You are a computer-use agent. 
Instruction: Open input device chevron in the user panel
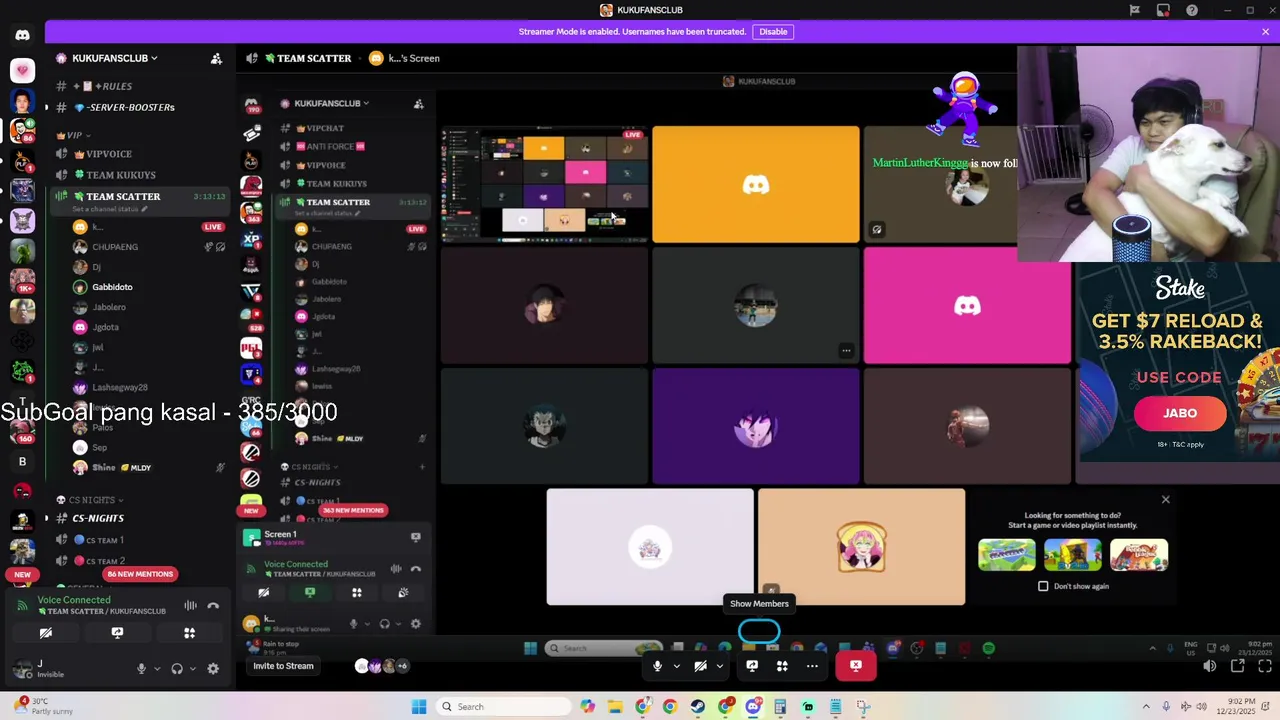[156, 669]
